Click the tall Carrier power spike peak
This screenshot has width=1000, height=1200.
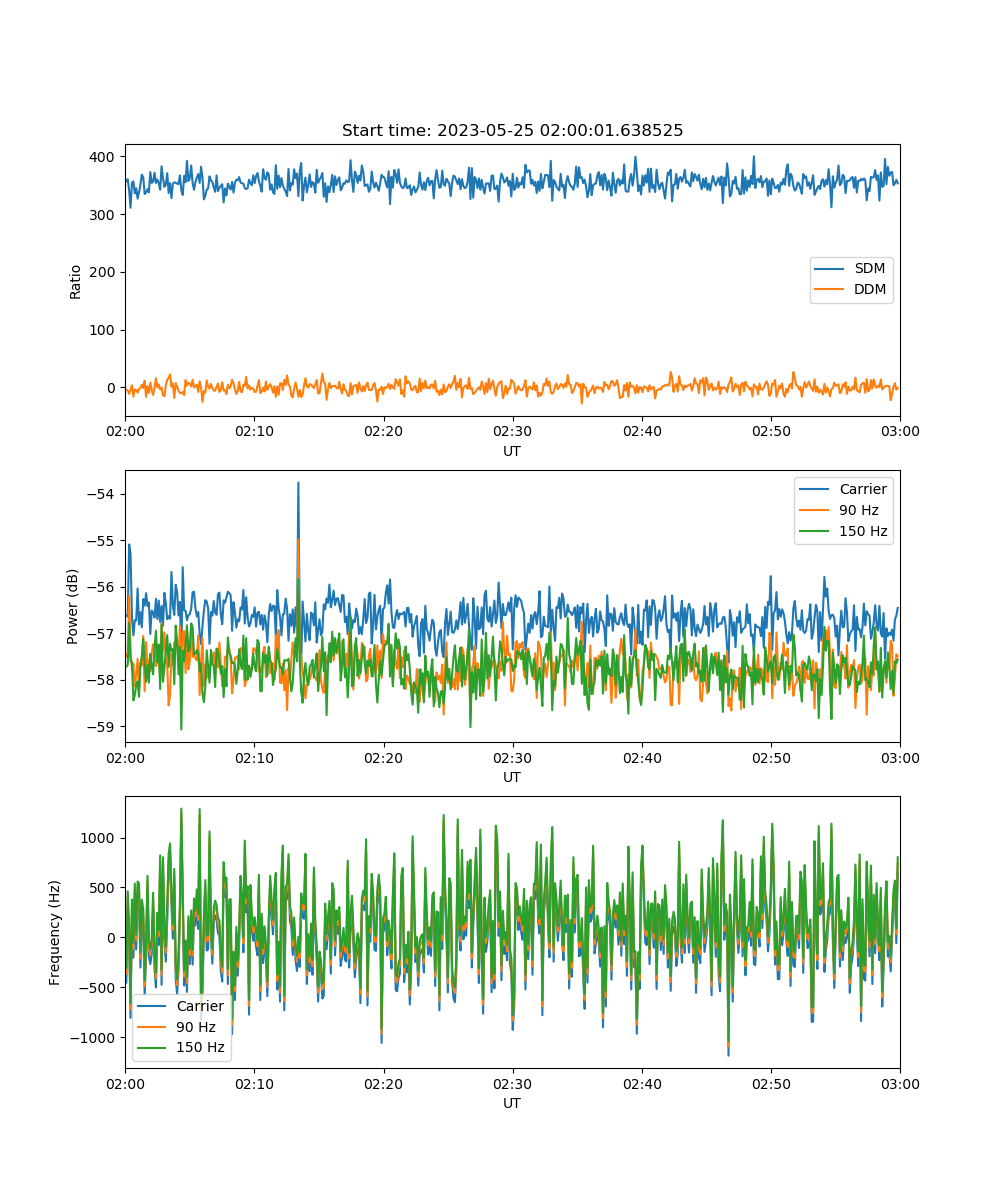(298, 483)
